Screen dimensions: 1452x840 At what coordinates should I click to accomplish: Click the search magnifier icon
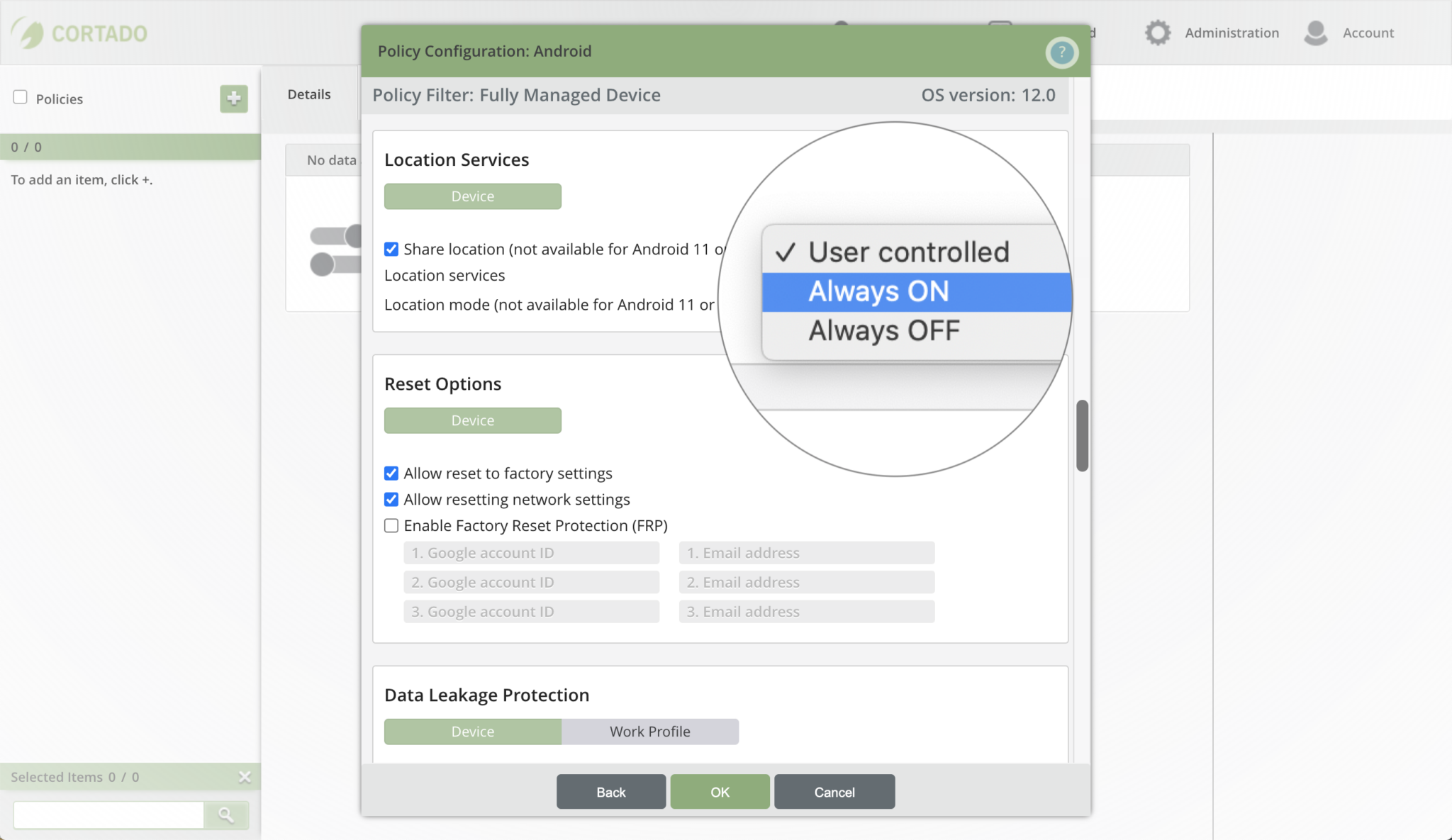227,814
